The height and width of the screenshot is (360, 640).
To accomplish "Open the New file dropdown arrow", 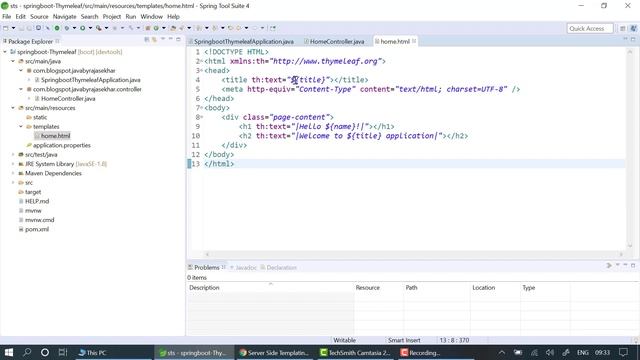I will [13, 28].
